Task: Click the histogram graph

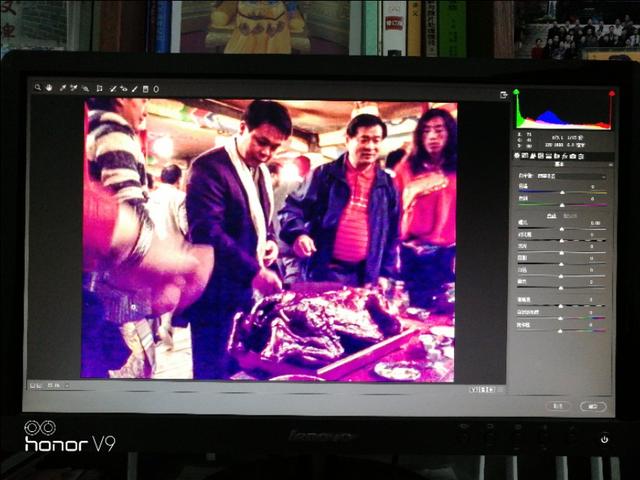Action: (564, 110)
